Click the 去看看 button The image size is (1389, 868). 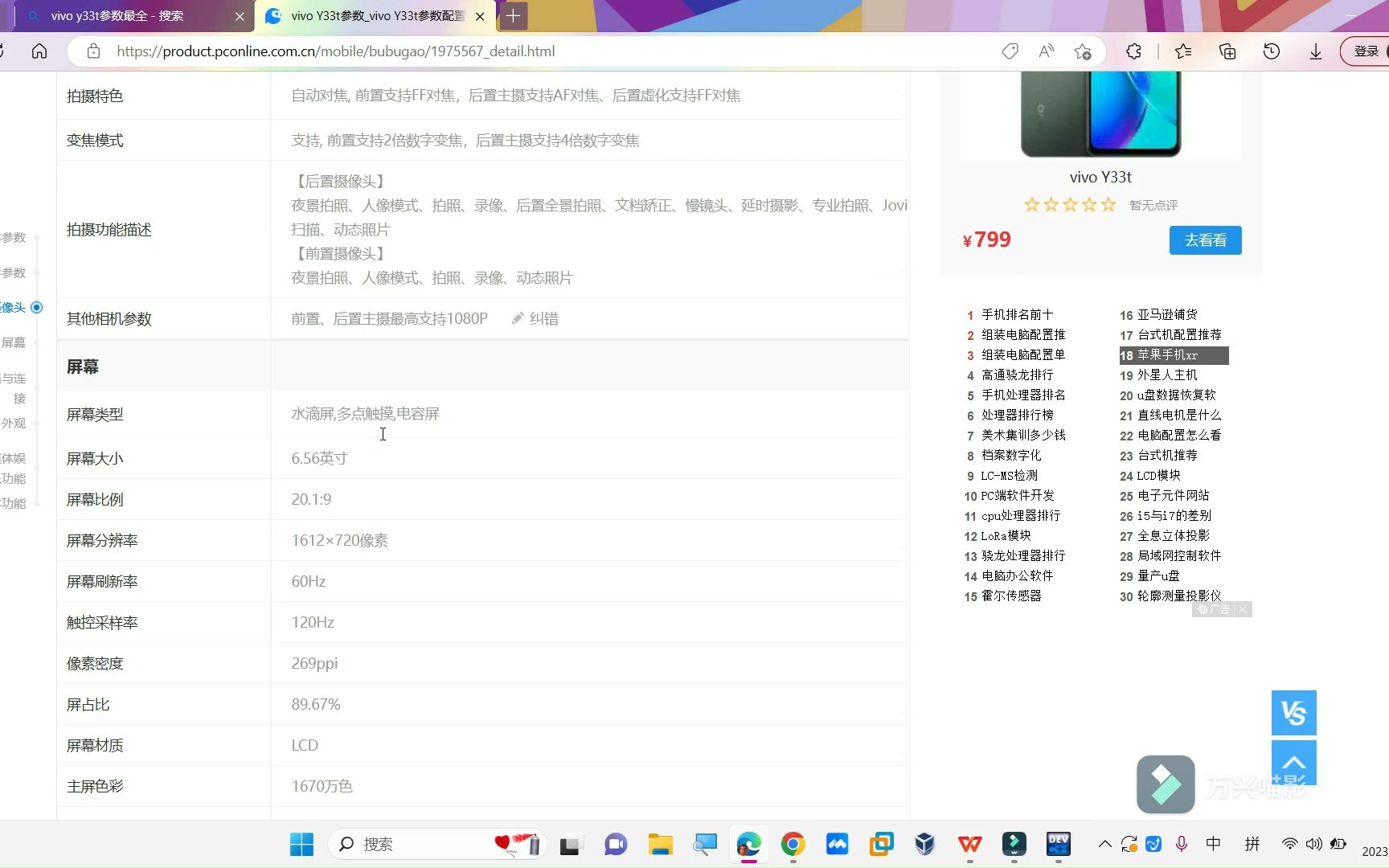(1205, 240)
